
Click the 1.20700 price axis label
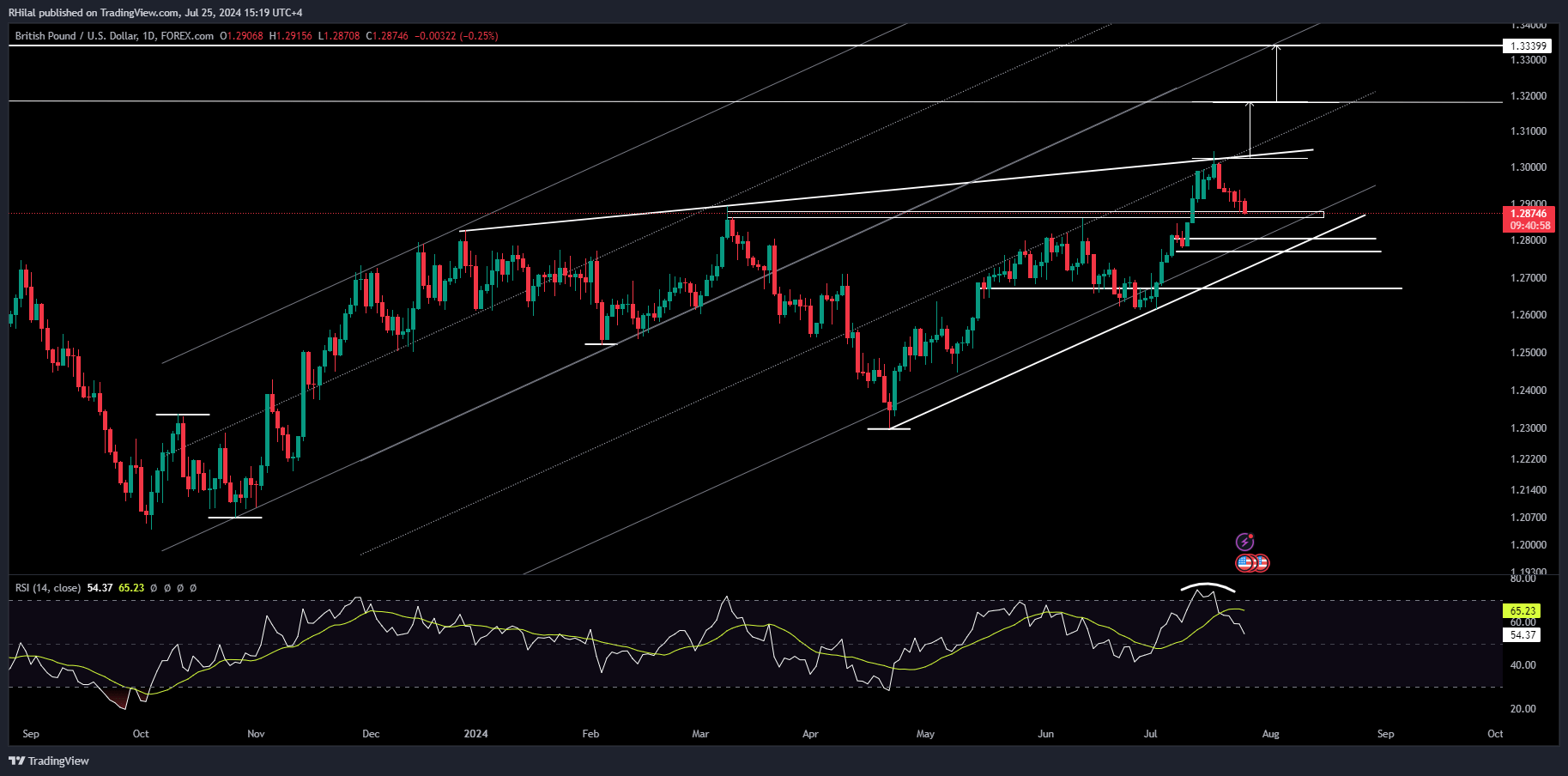(x=1529, y=518)
